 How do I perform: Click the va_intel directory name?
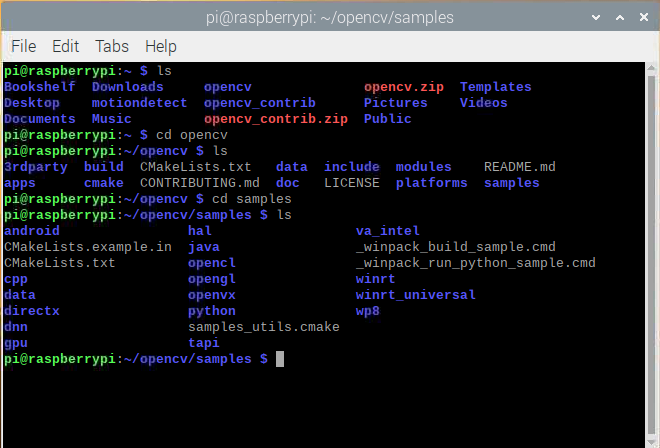pos(387,231)
